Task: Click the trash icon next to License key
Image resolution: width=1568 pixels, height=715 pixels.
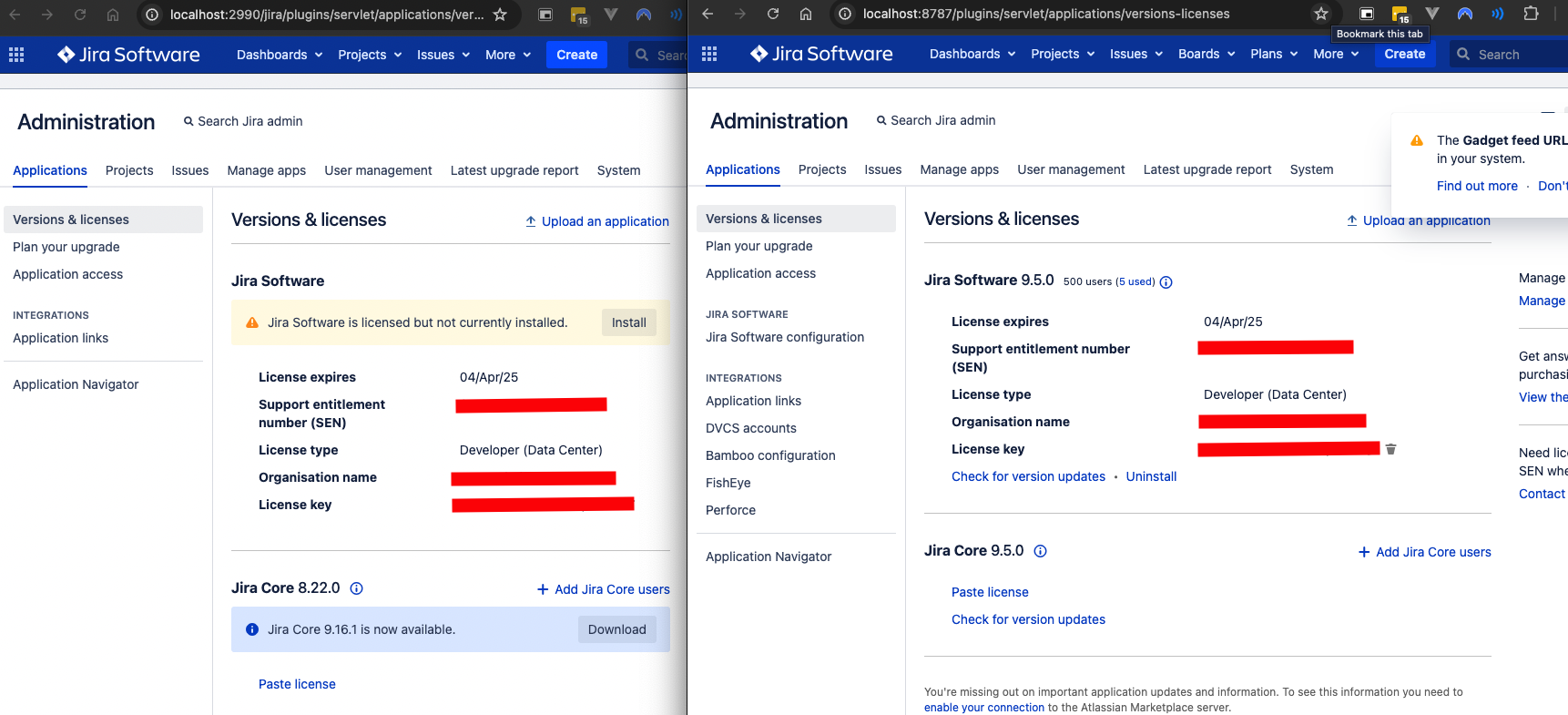Action: [1390, 449]
